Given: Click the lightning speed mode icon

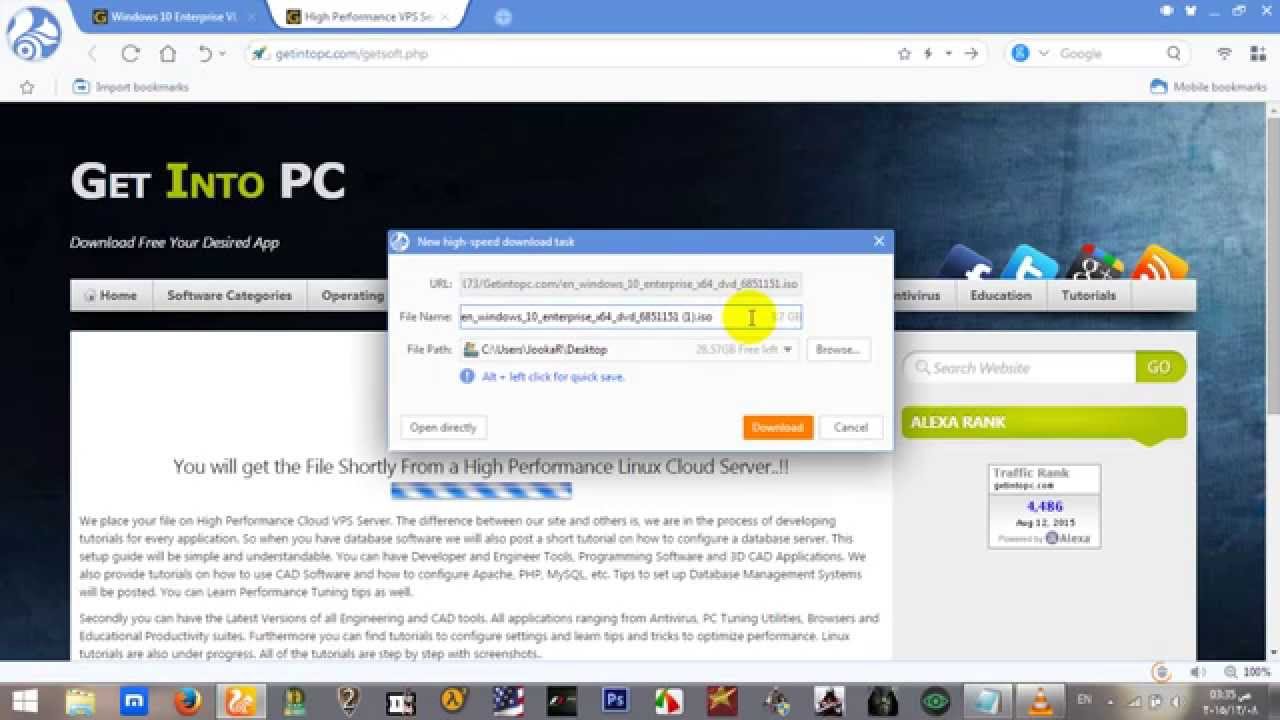Looking at the screenshot, I should coord(929,54).
